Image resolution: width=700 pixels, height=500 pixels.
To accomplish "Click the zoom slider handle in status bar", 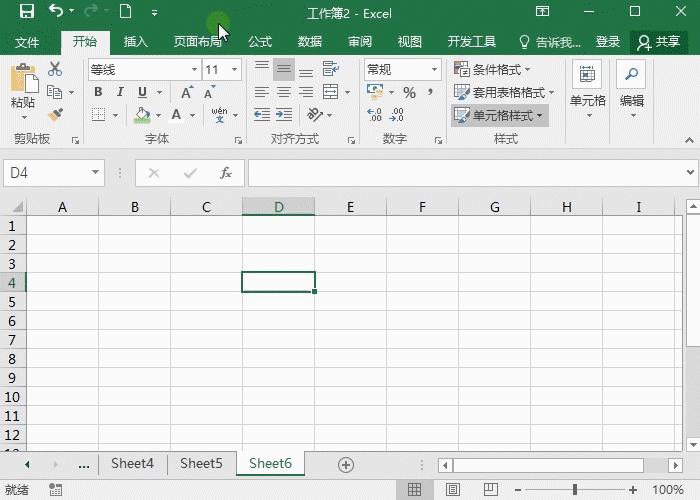I will tap(575, 490).
